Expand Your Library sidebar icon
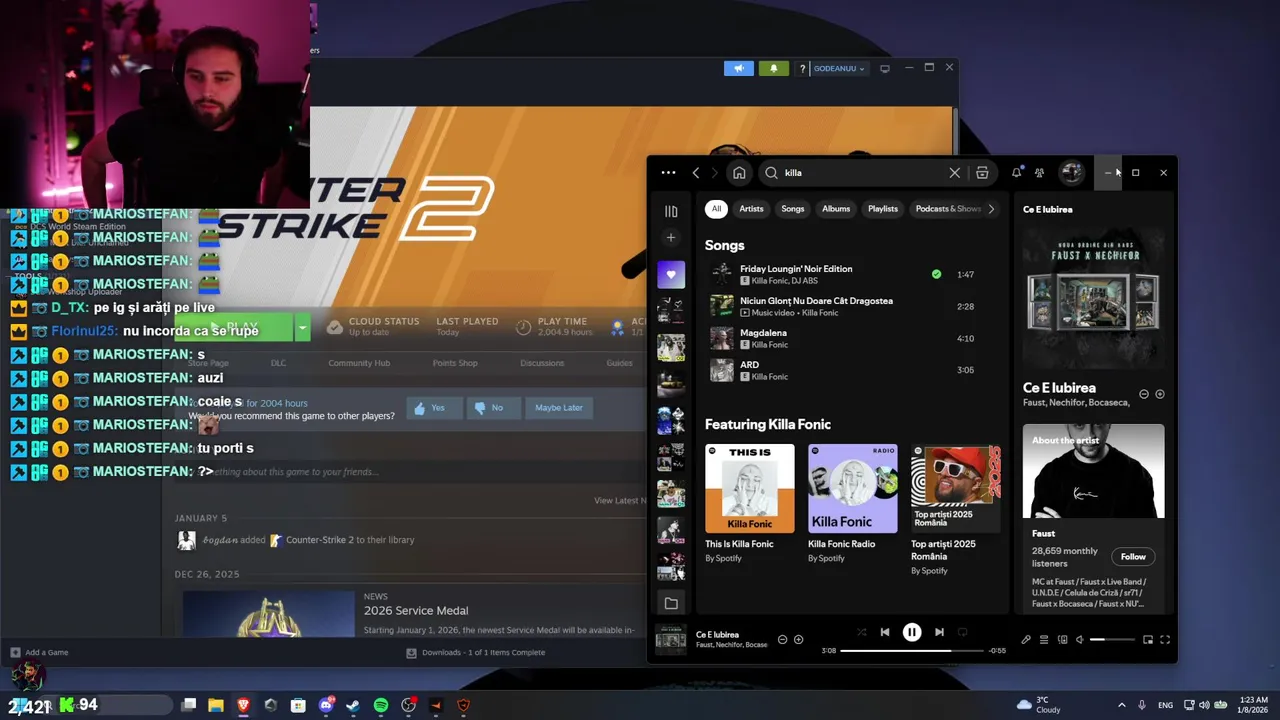The width and height of the screenshot is (1280, 720). [x=671, y=211]
